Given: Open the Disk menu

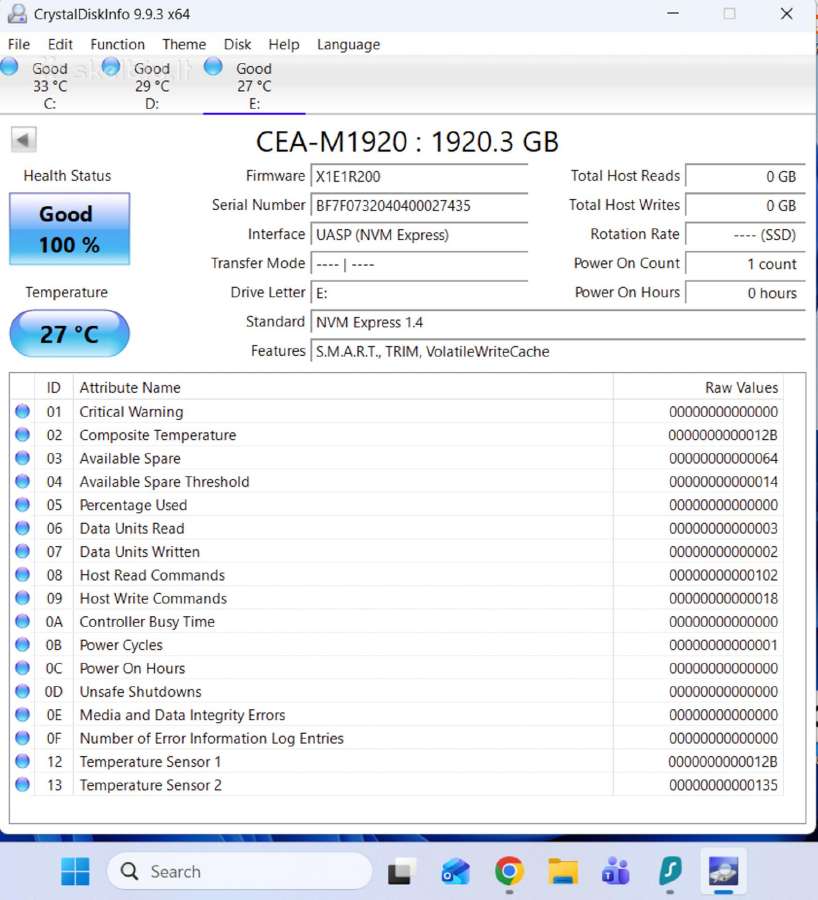Looking at the screenshot, I should pos(237,44).
